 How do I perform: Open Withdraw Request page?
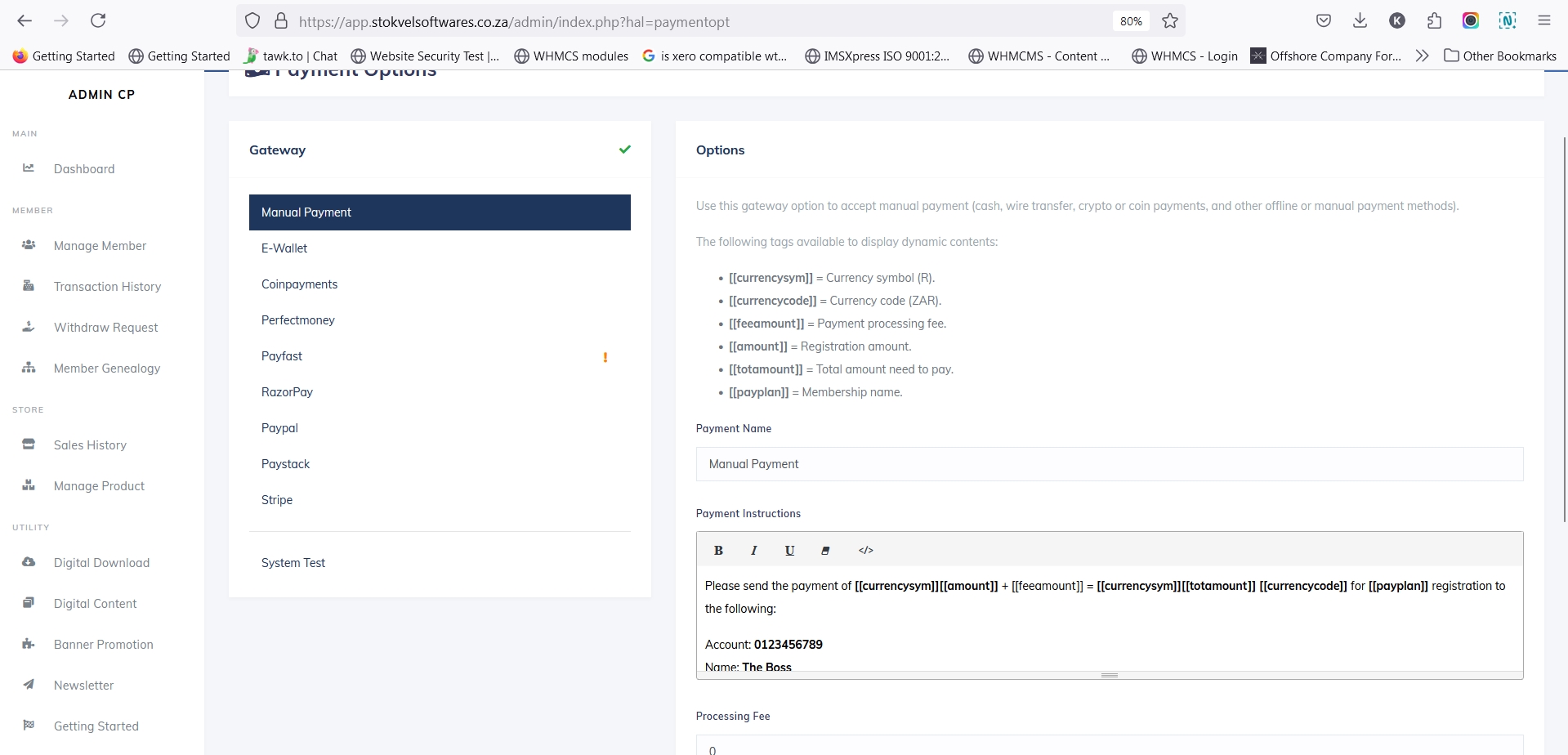[106, 328]
